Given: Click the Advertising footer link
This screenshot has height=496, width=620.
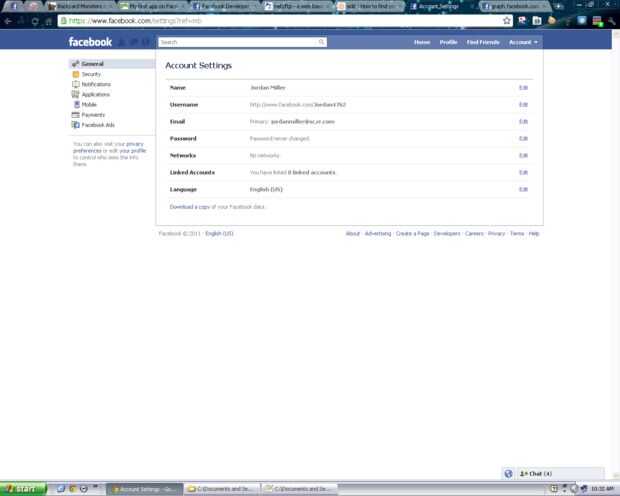Looking at the screenshot, I should [x=378, y=234].
